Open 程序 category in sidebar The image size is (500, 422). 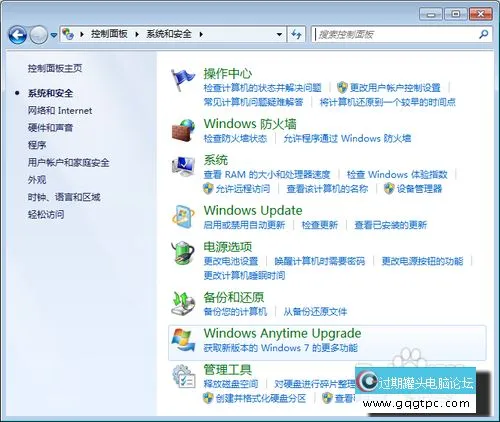tap(37, 145)
